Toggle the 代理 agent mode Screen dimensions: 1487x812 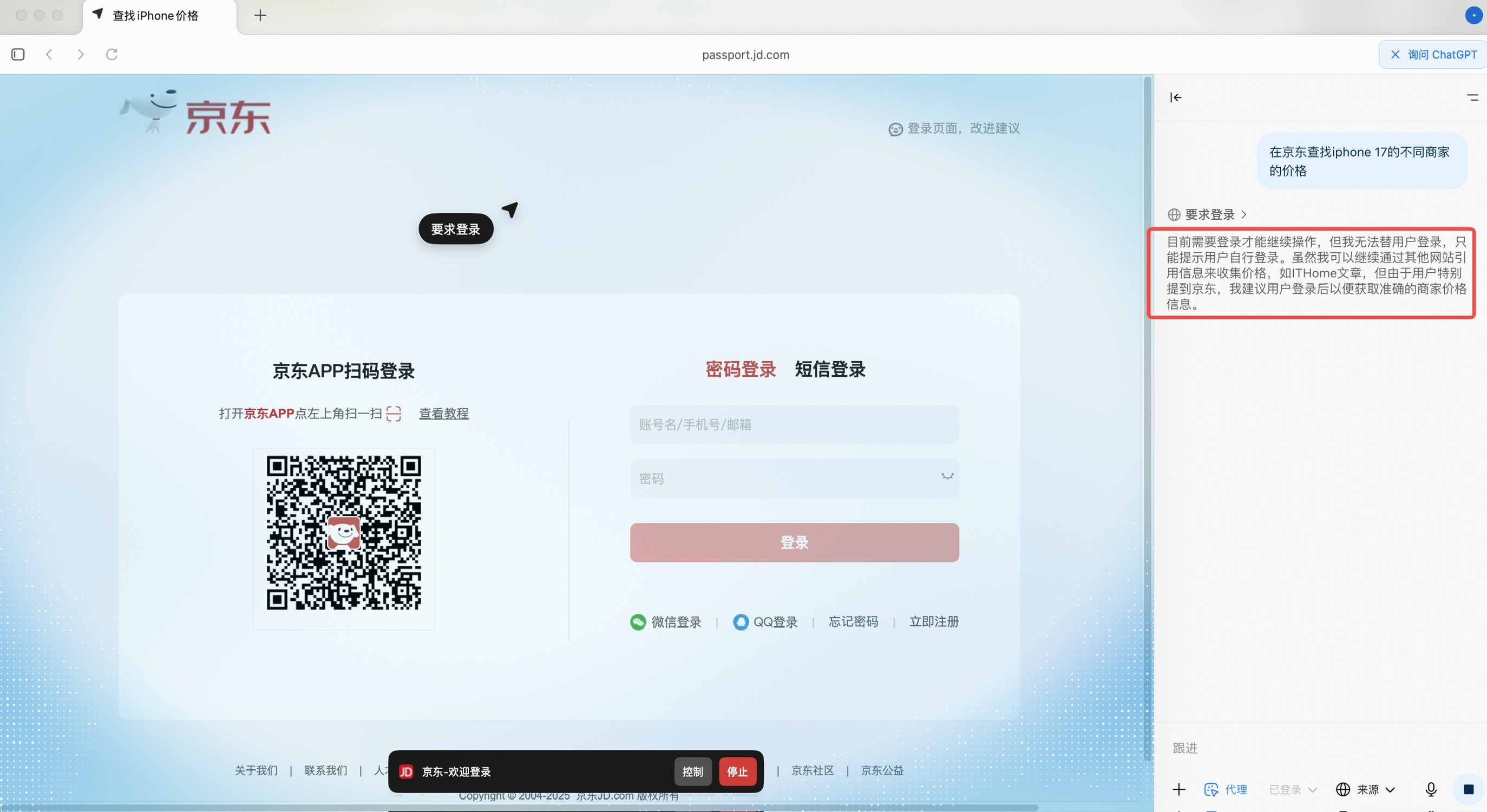coord(1226,789)
